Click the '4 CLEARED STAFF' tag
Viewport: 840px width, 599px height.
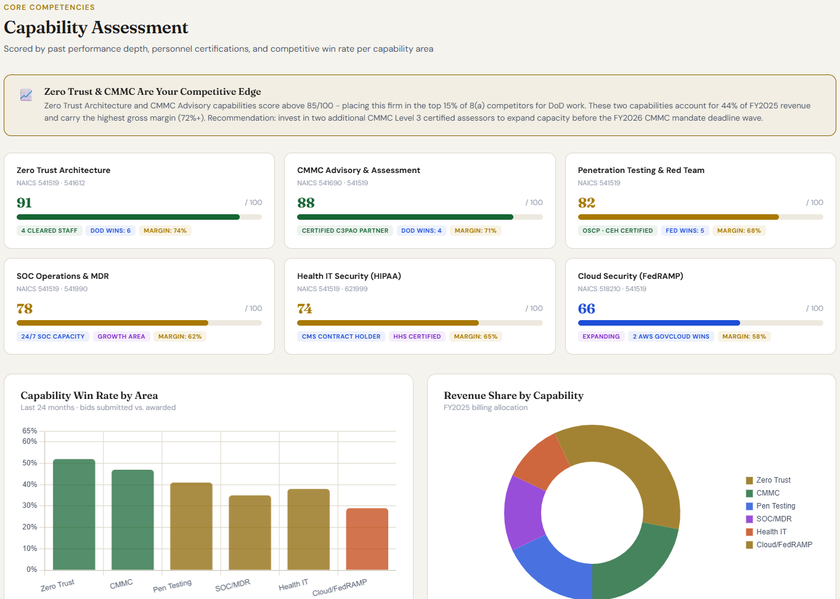tap(49, 230)
